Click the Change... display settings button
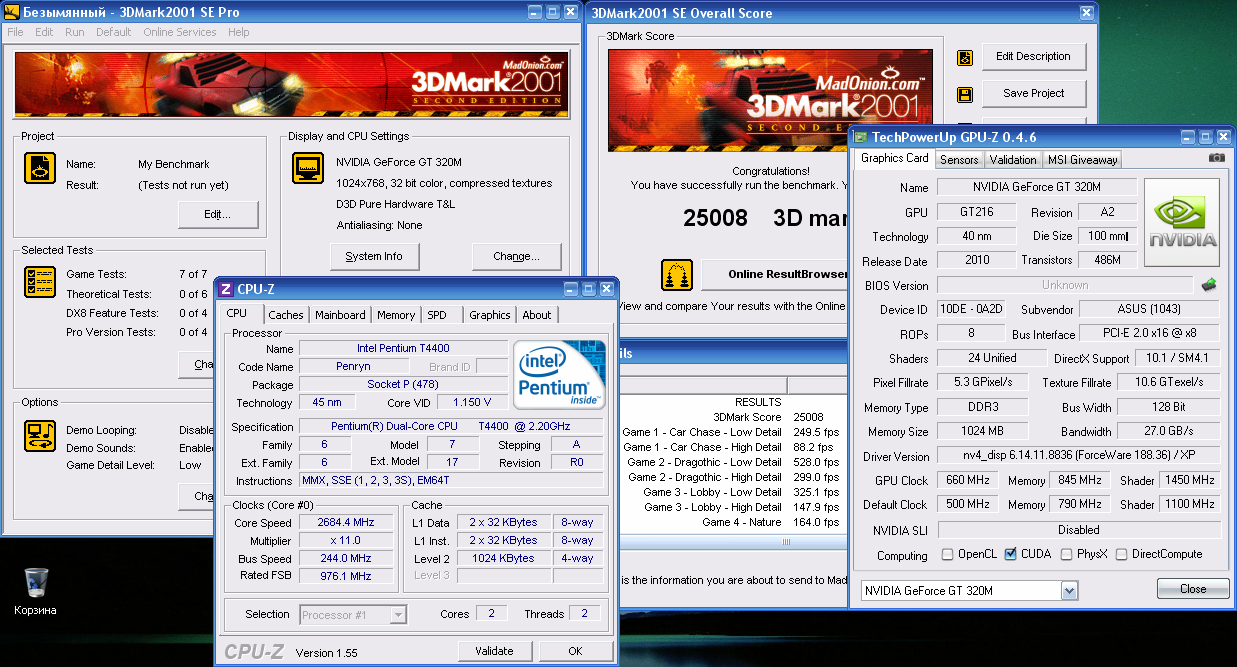This screenshot has height=667, width=1237. [517, 257]
